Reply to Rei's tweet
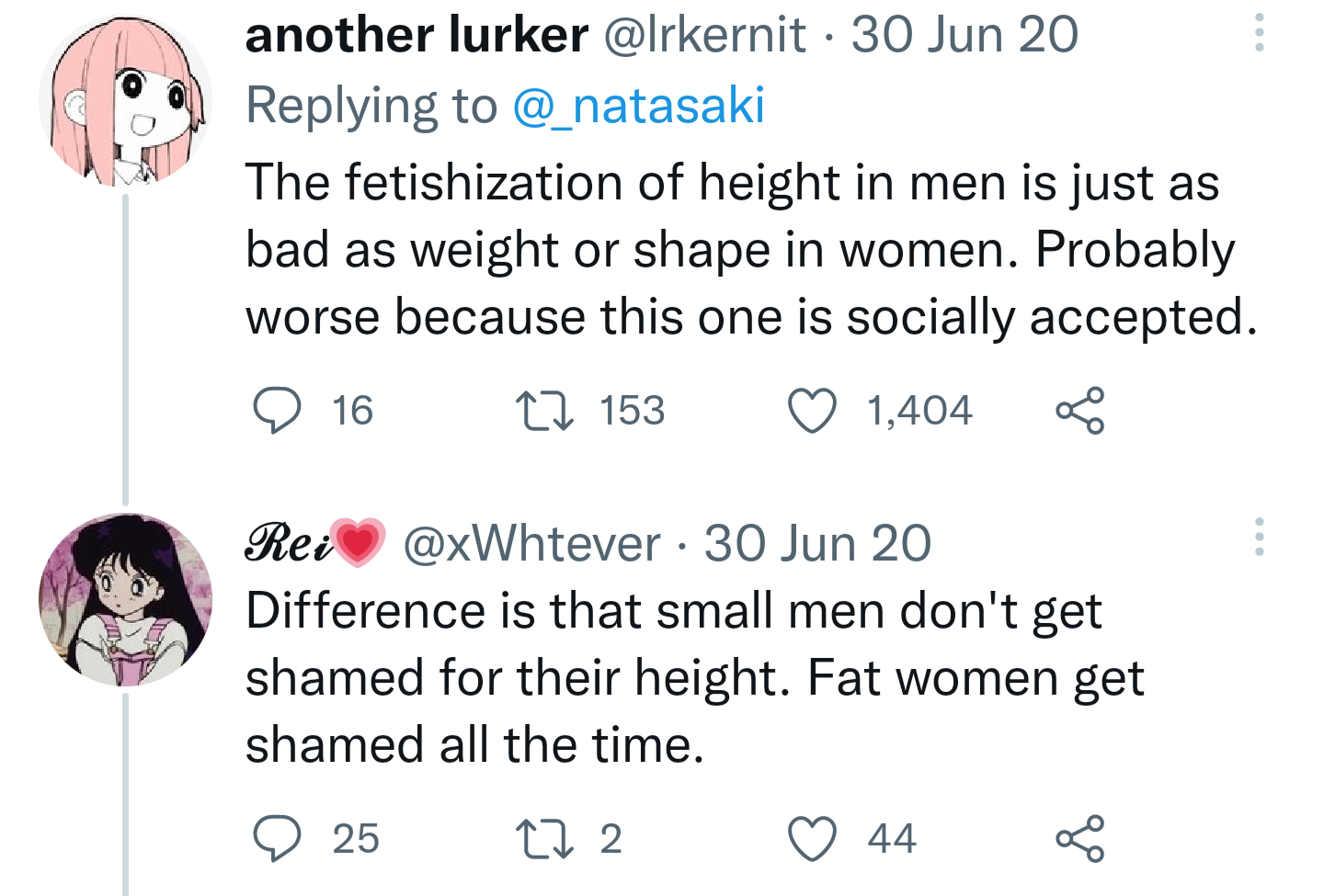Screen dimensions: 1324x896 (x=277, y=838)
